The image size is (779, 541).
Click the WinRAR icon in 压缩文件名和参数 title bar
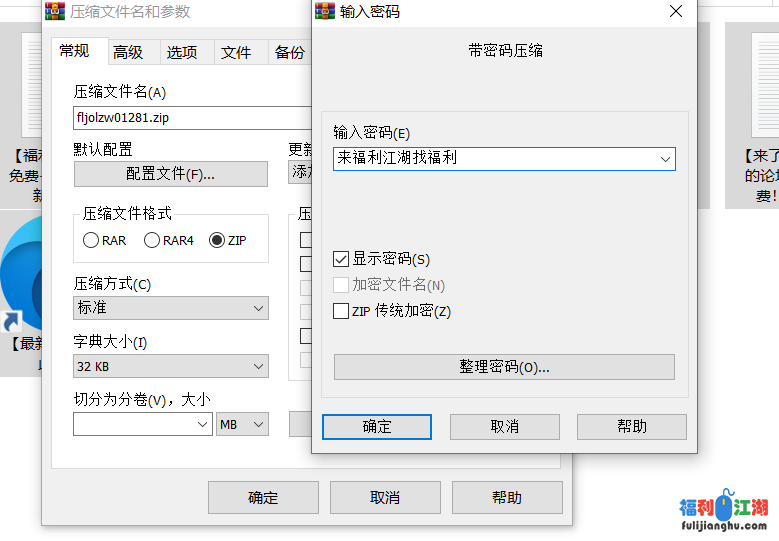[x=56, y=12]
